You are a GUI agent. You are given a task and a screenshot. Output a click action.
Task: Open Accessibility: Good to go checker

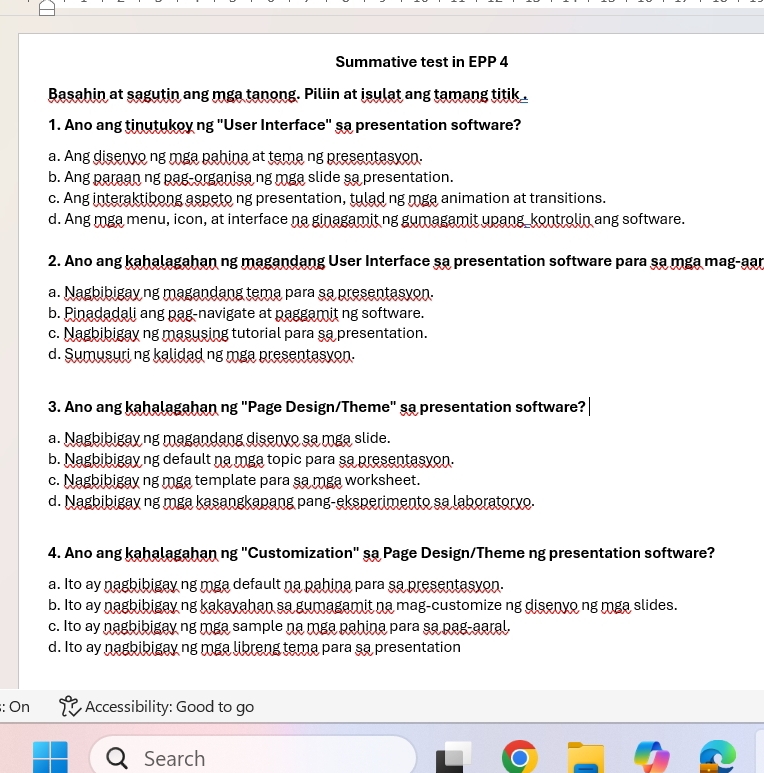pyautogui.click(x=156, y=706)
